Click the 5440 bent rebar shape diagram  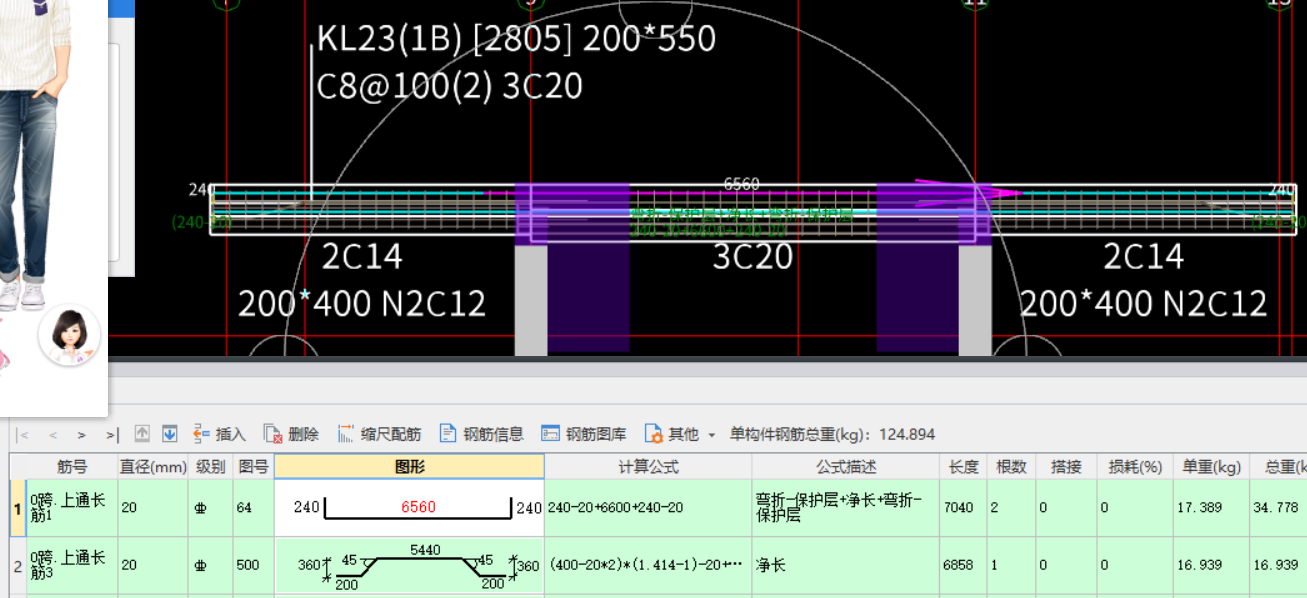pos(410,566)
